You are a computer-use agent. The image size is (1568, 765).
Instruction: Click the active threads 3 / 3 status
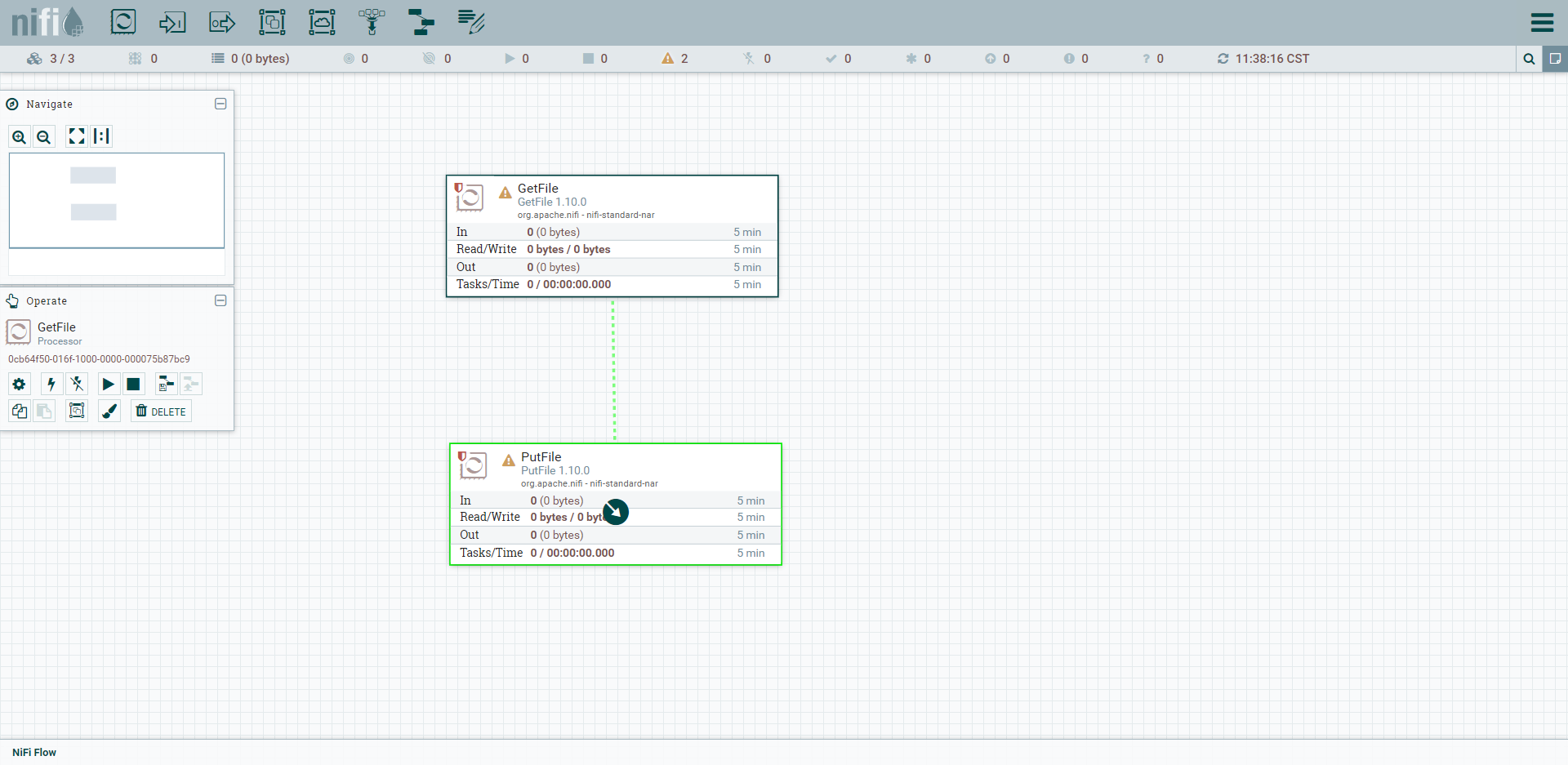(x=51, y=59)
